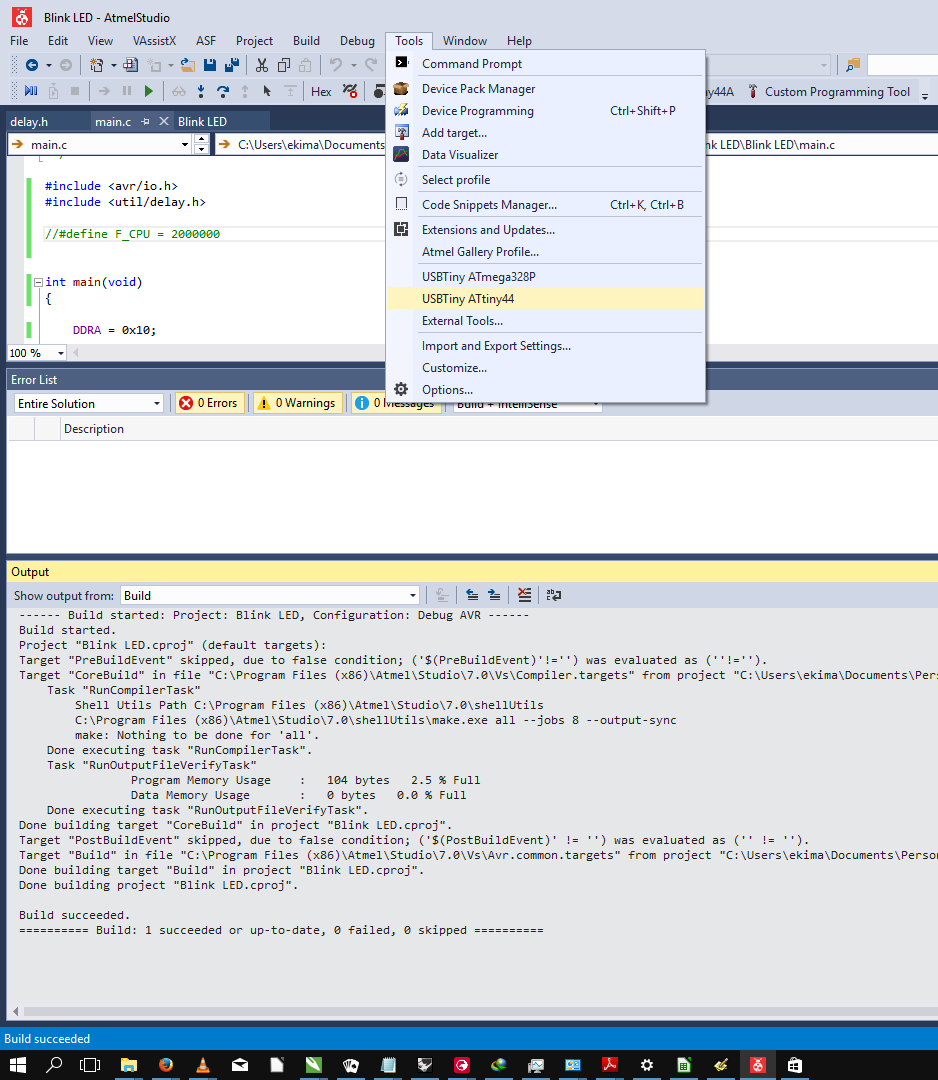Image resolution: width=938 pixels, height=1080 pixels.
Task: Click the Quick Launch search field
Action: (x=902, y=65)
